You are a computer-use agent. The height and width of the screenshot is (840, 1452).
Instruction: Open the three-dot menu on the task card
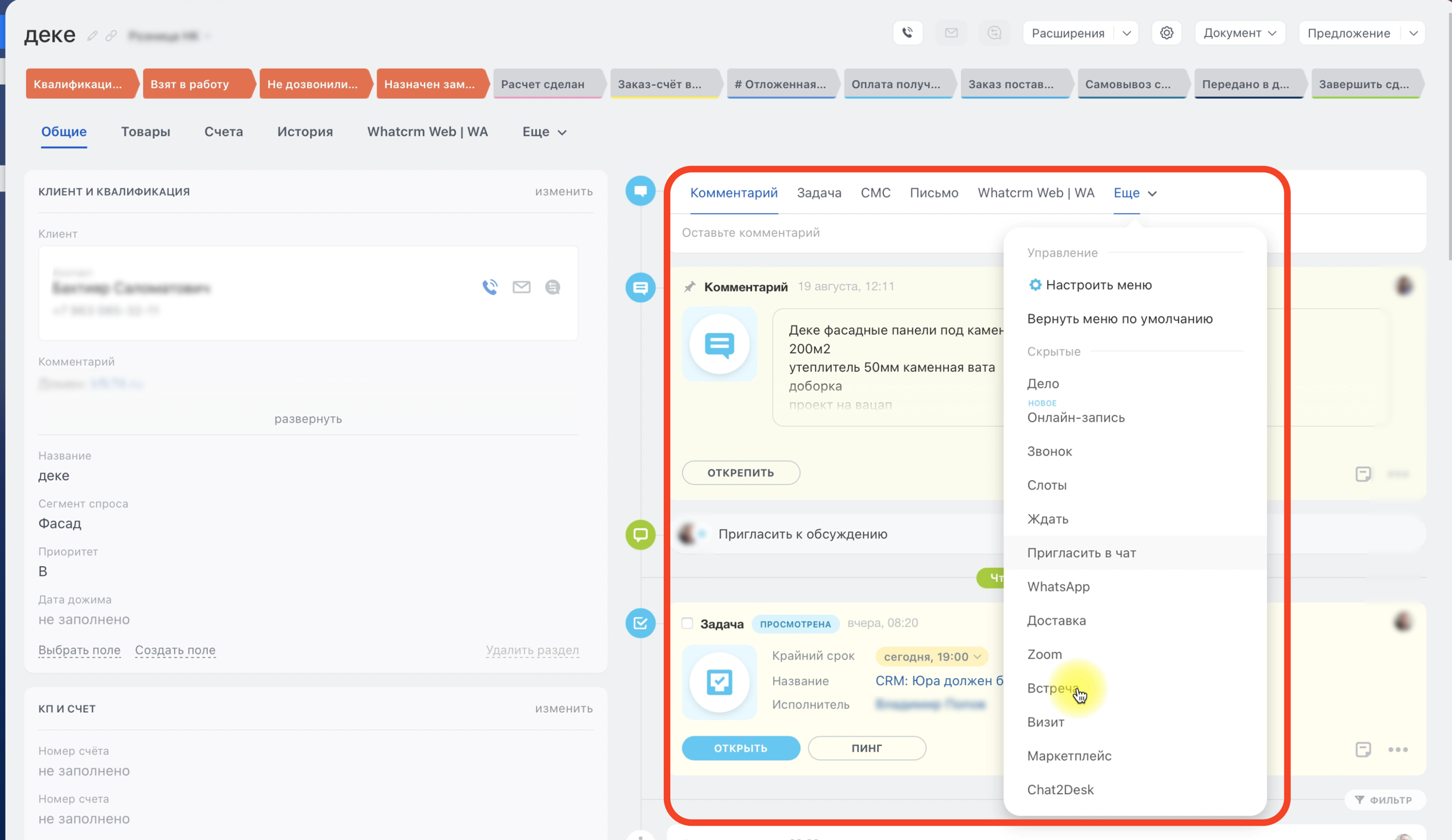coord(1397,749)
